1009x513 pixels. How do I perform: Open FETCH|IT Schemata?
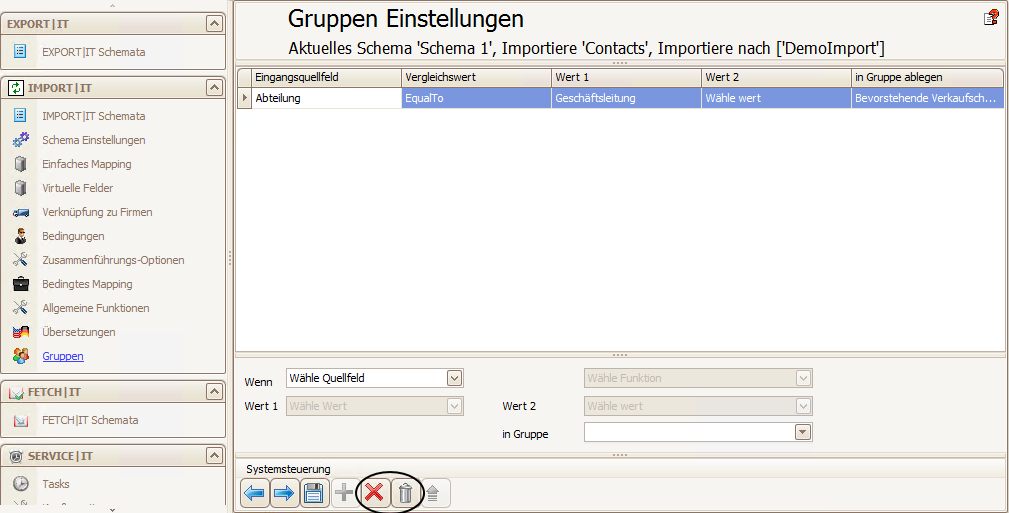coord(90,420)
